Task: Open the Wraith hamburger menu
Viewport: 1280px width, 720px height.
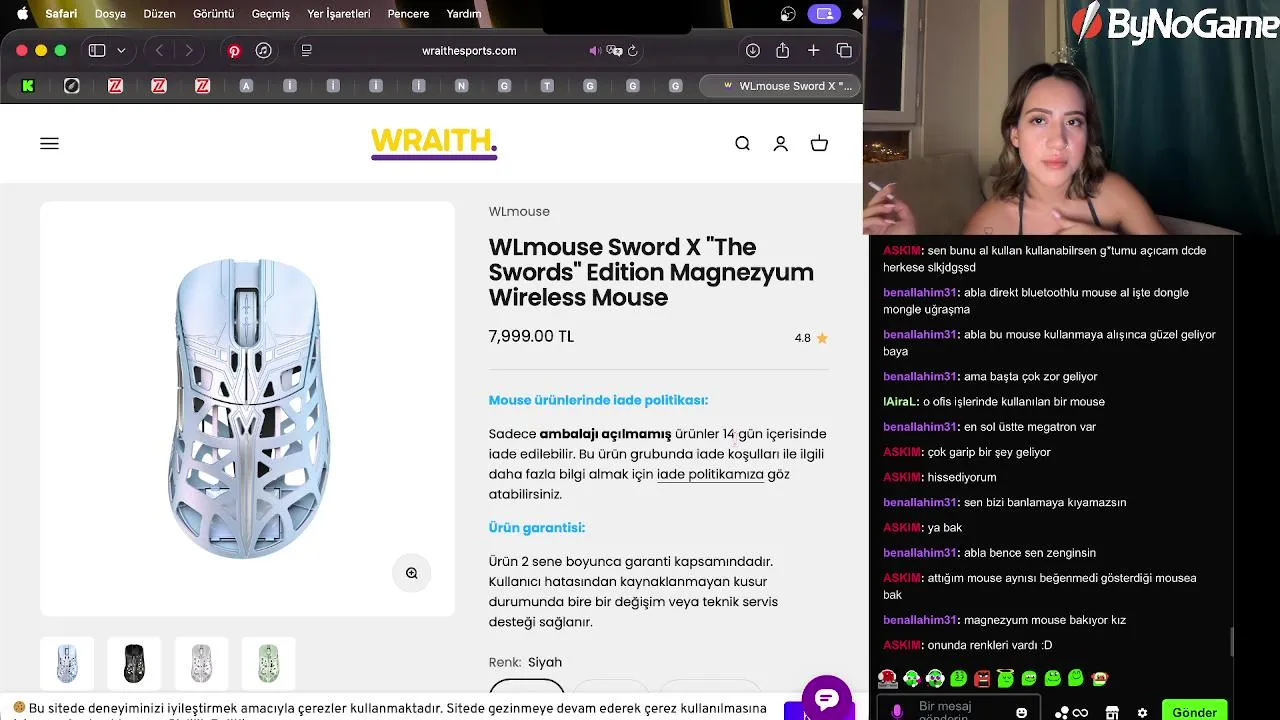Action: coord(49,143)
